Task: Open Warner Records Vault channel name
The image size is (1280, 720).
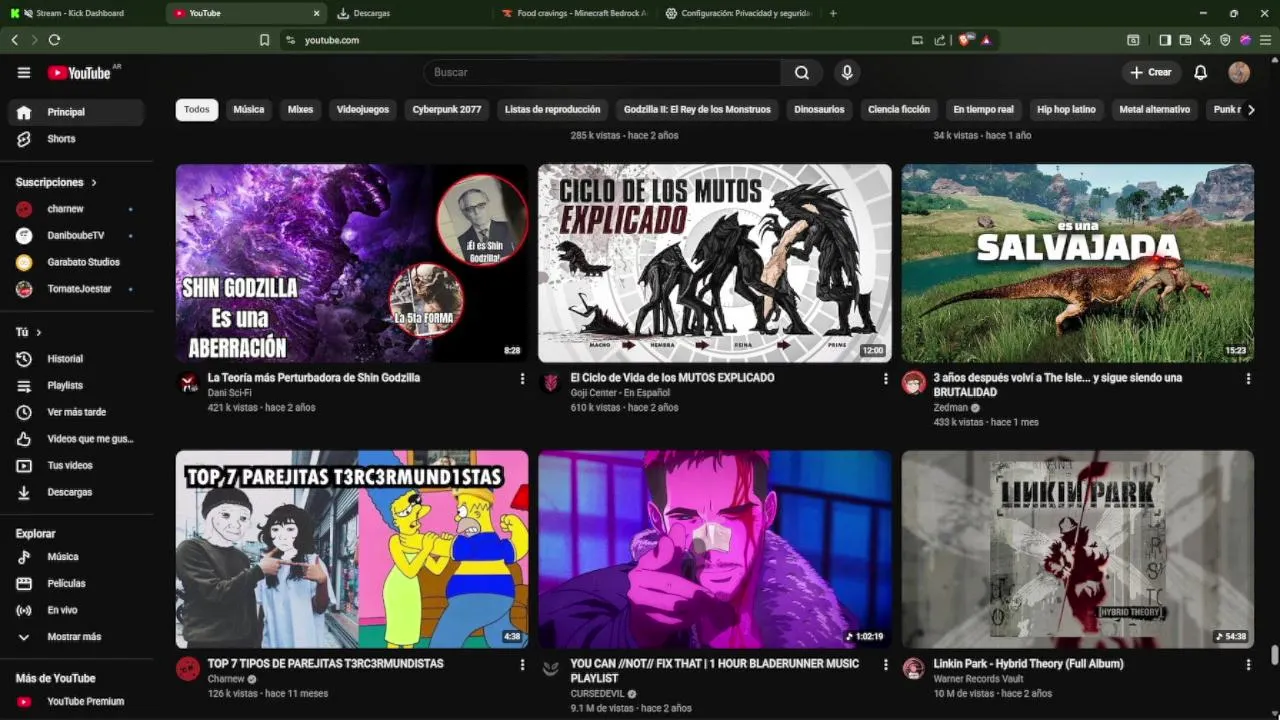Action: pos(978,679)
